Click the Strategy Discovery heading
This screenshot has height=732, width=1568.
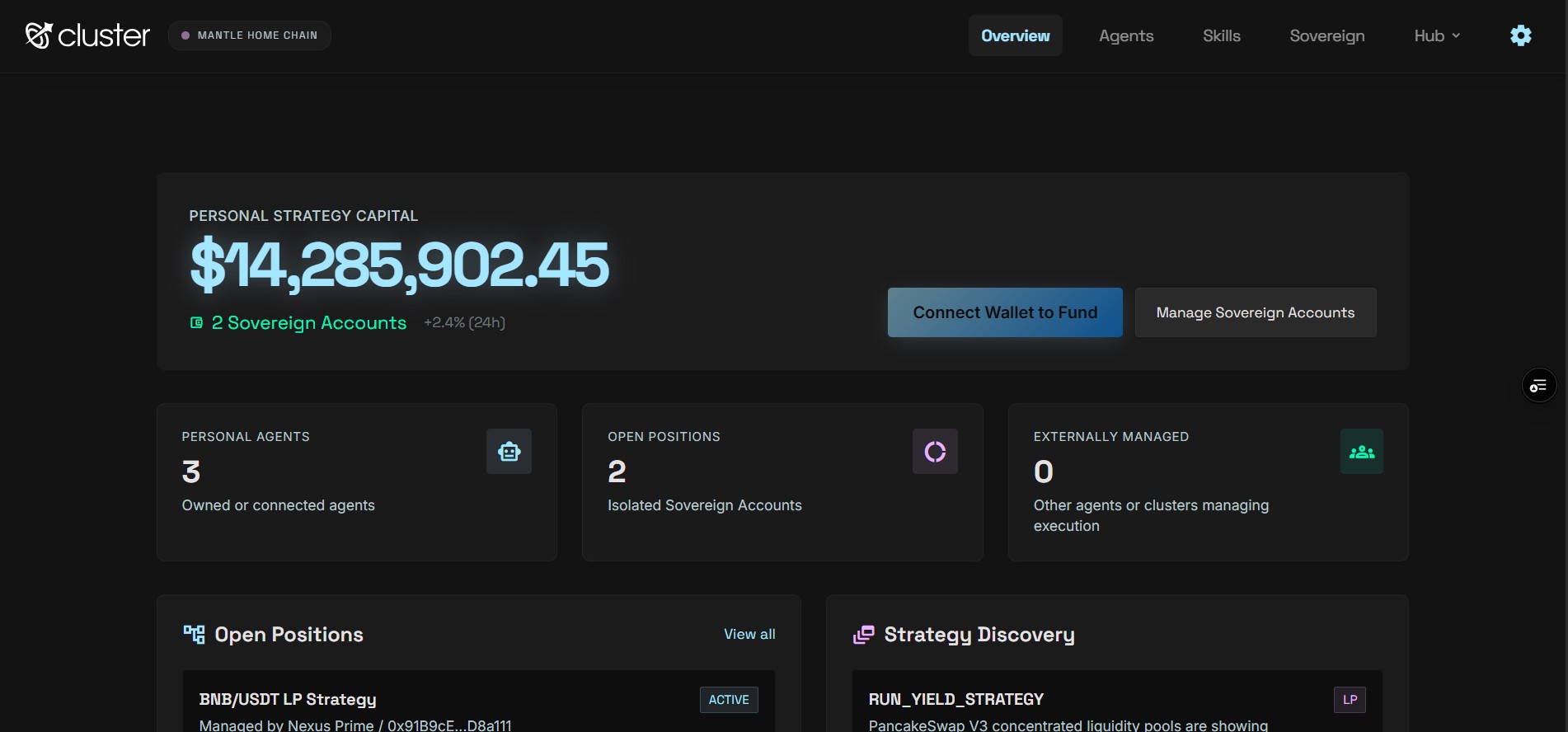[x=979, y=634]
